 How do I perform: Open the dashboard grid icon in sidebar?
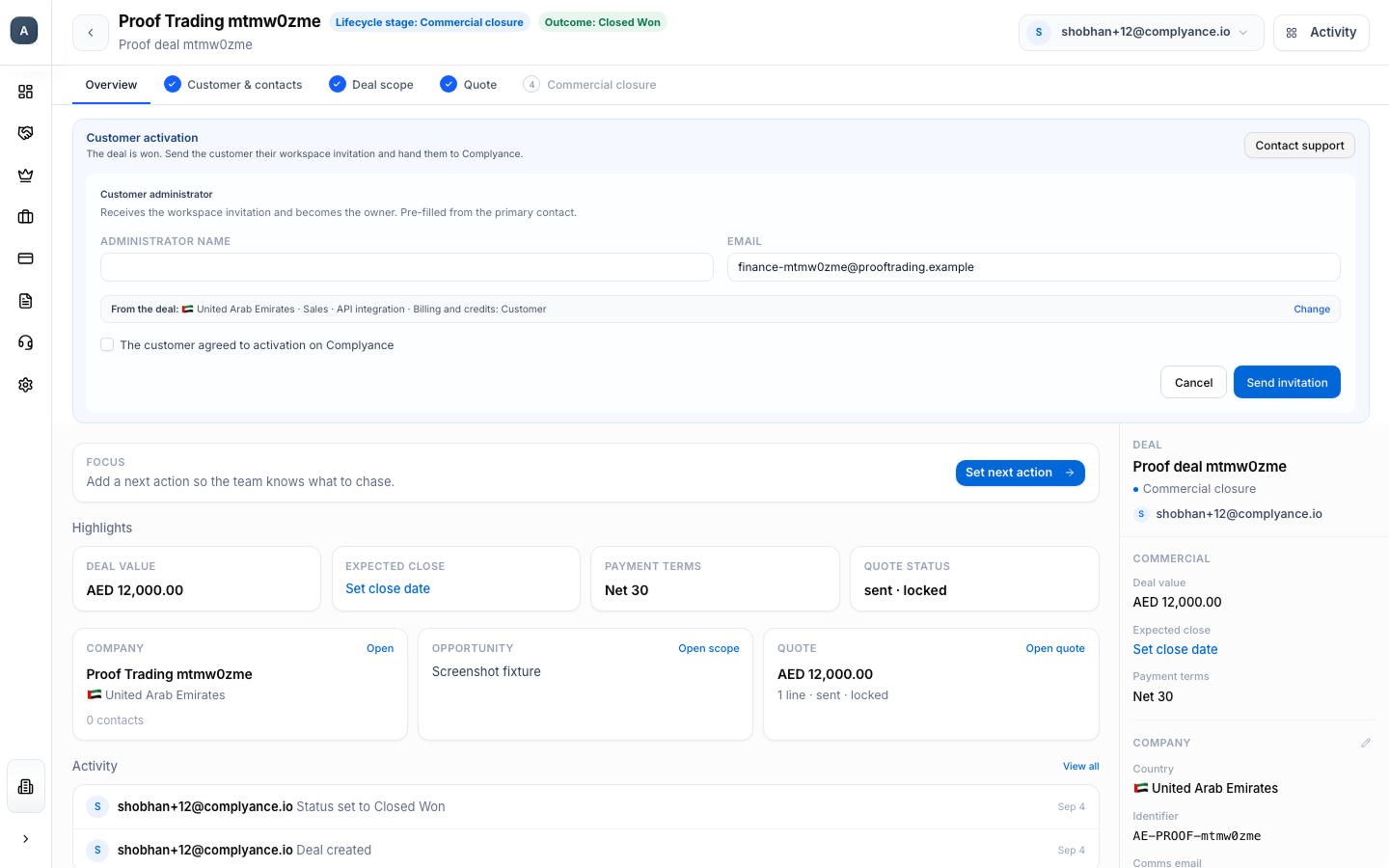[25, 92]
